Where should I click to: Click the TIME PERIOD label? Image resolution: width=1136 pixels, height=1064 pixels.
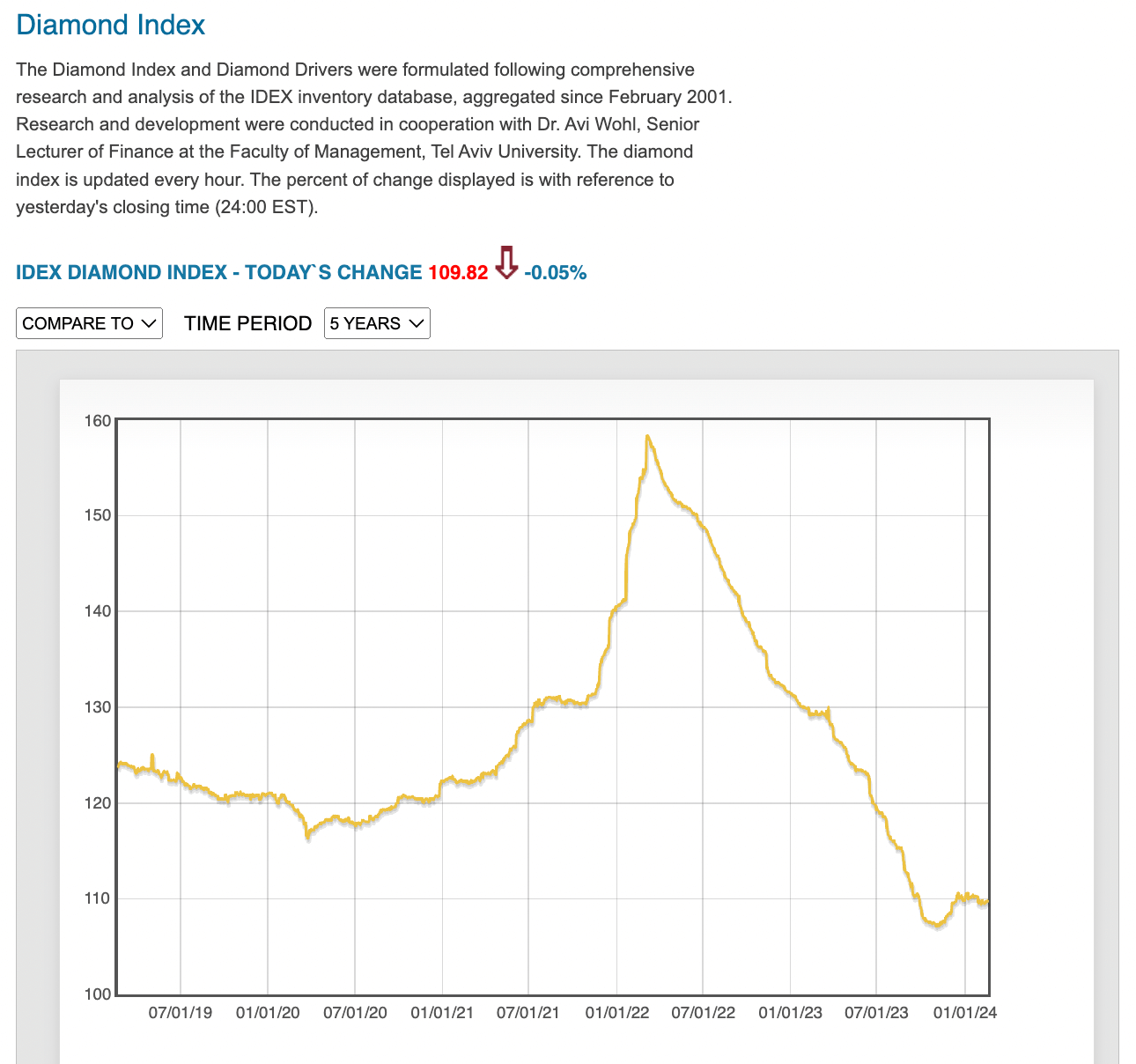(247, 323)
